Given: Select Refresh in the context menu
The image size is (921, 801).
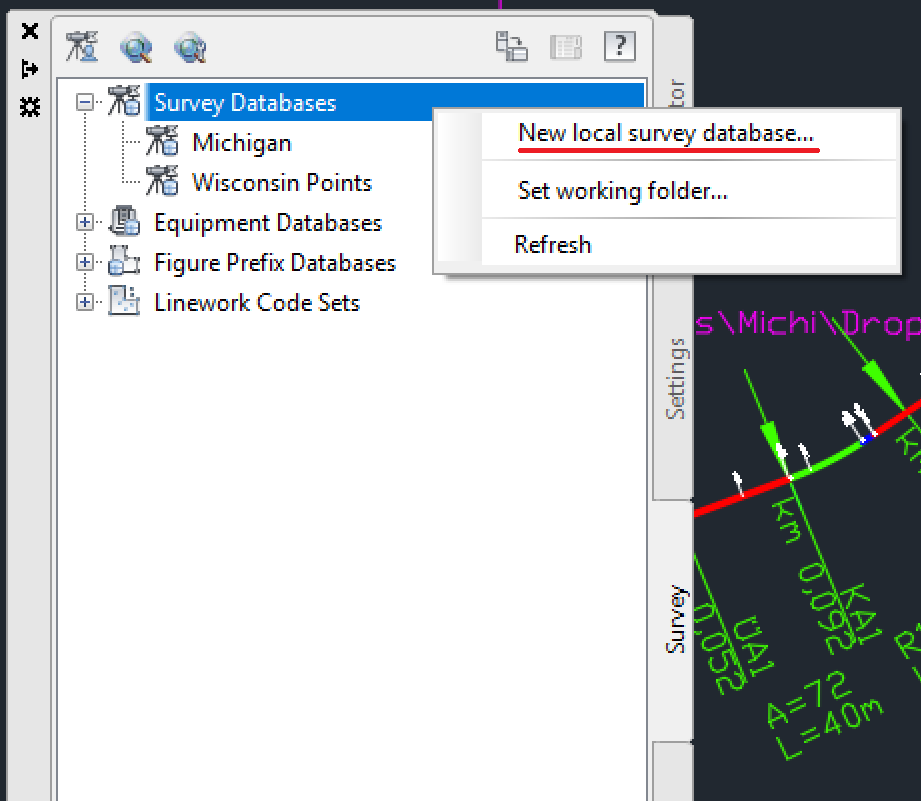Looking at the screenshot, I should pos(553,244).
